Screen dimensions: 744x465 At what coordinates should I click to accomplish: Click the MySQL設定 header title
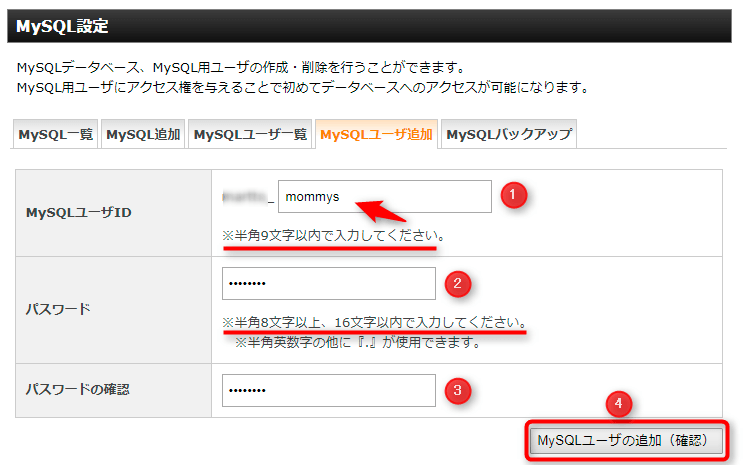[62, 26]
